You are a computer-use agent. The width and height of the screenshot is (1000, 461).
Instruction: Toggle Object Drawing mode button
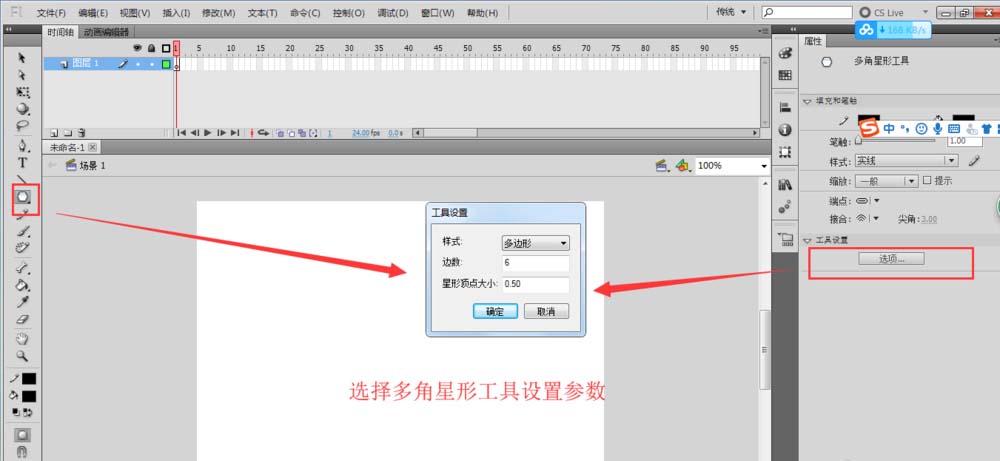[22, 435]
